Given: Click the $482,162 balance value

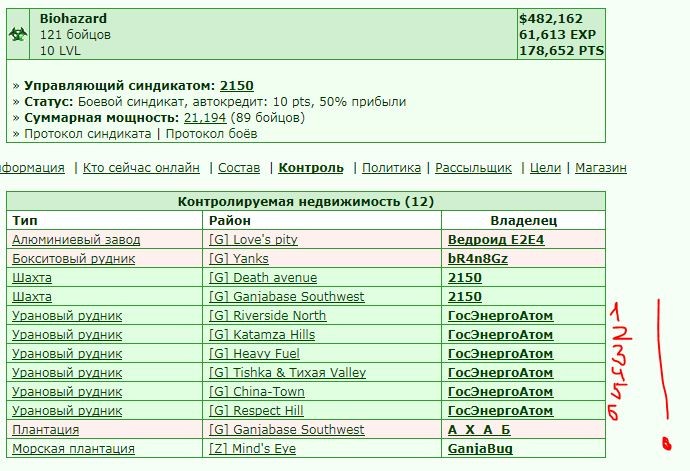Looking at the screenshot, I should point(551,18).
